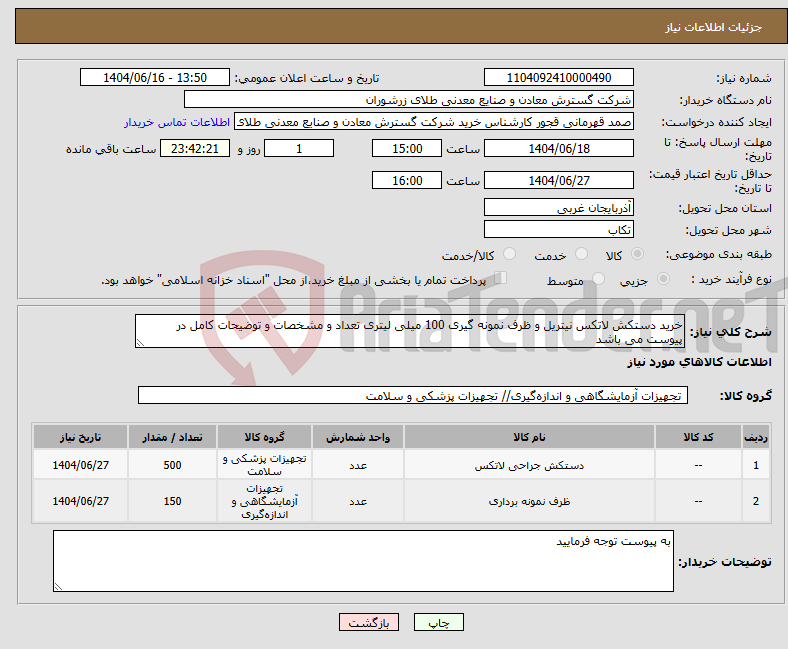The image size is (788, 649).
Task: Click the deadline time field 15:00
Action: point(407,148)
